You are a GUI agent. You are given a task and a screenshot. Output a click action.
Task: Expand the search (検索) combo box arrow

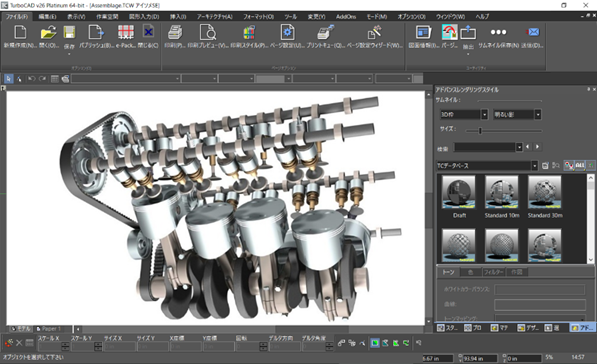519,147
